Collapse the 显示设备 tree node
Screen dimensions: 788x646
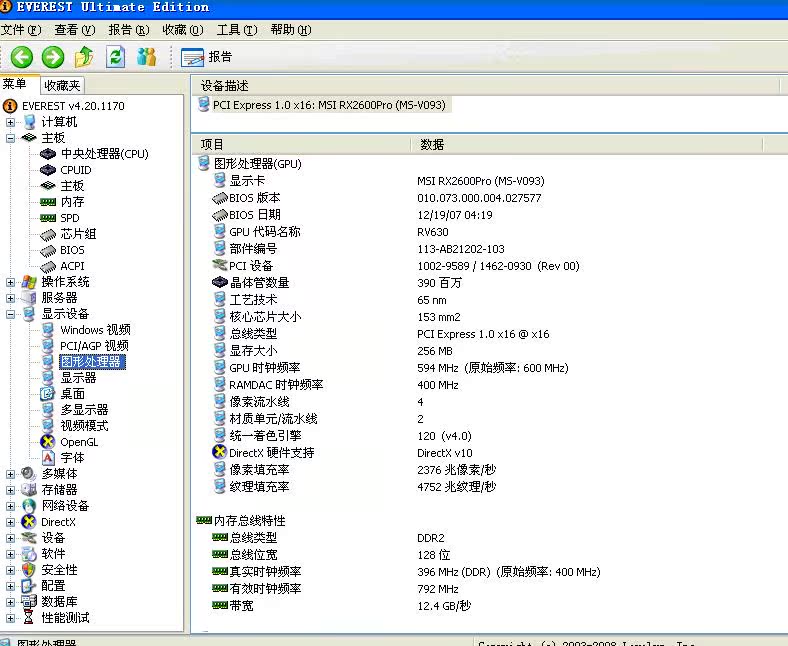11,314
